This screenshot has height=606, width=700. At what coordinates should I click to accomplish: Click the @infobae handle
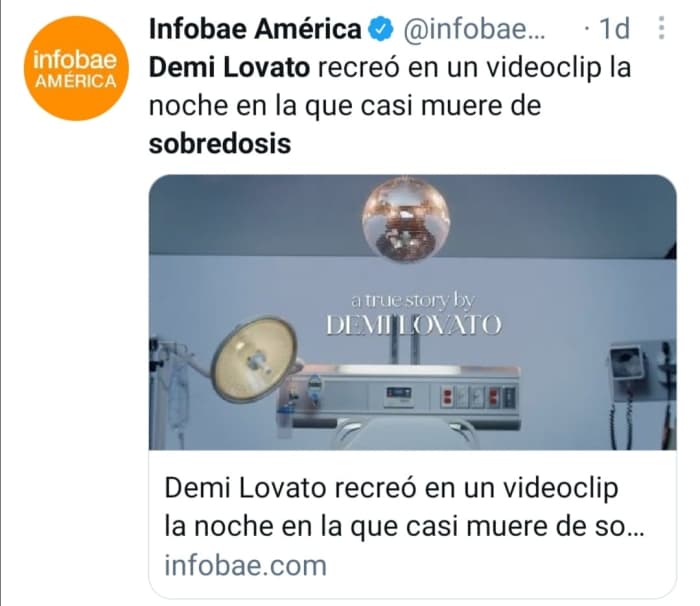(x=474, y=29)
